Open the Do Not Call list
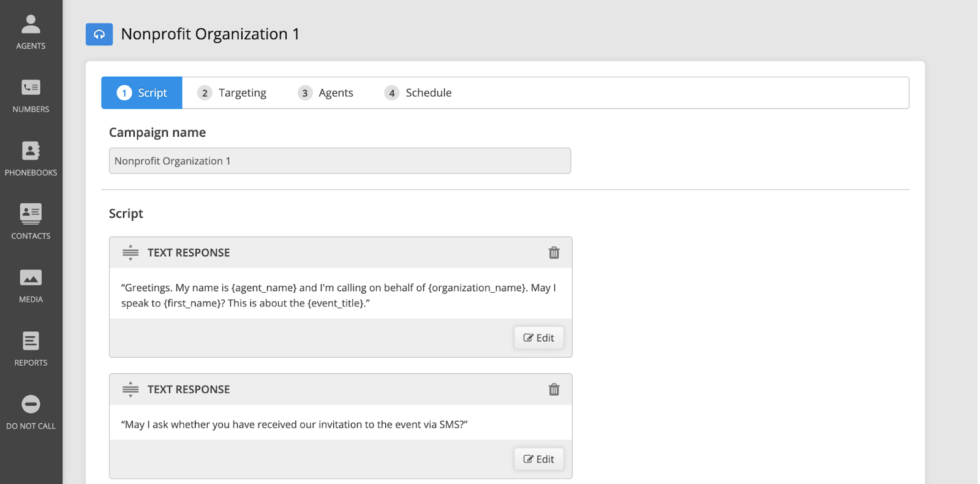This screenshot has height=484, width=980. click(31, 410)
